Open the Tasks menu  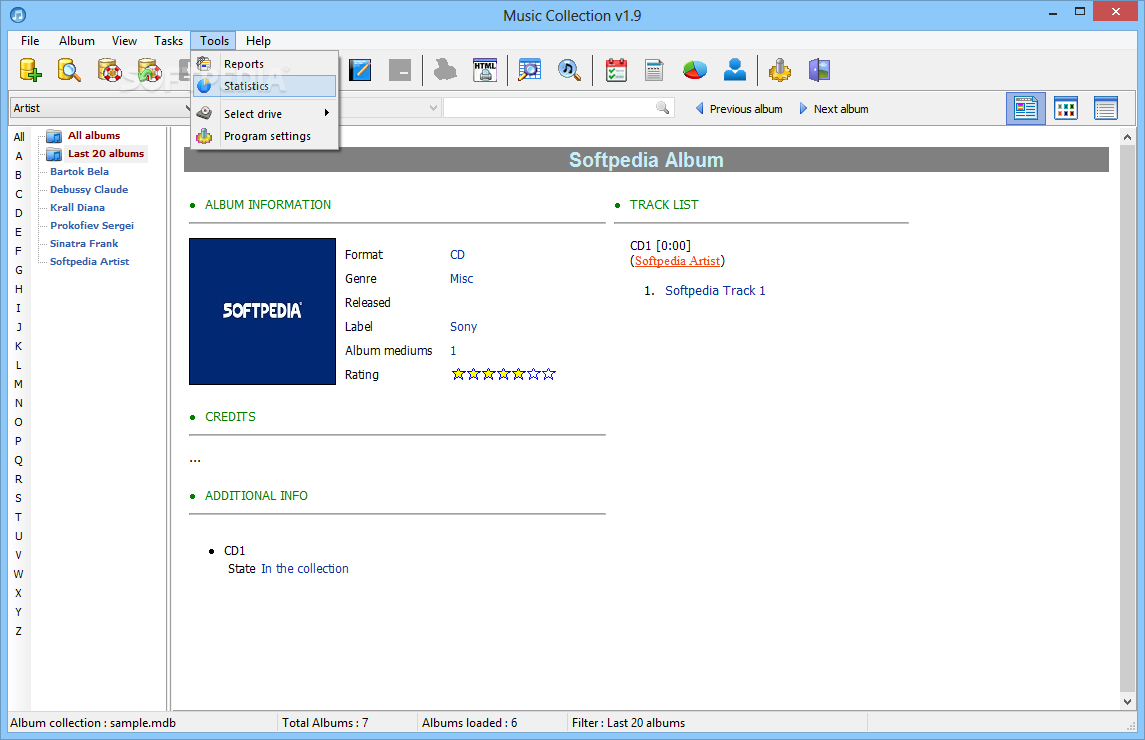coord(168,41)
